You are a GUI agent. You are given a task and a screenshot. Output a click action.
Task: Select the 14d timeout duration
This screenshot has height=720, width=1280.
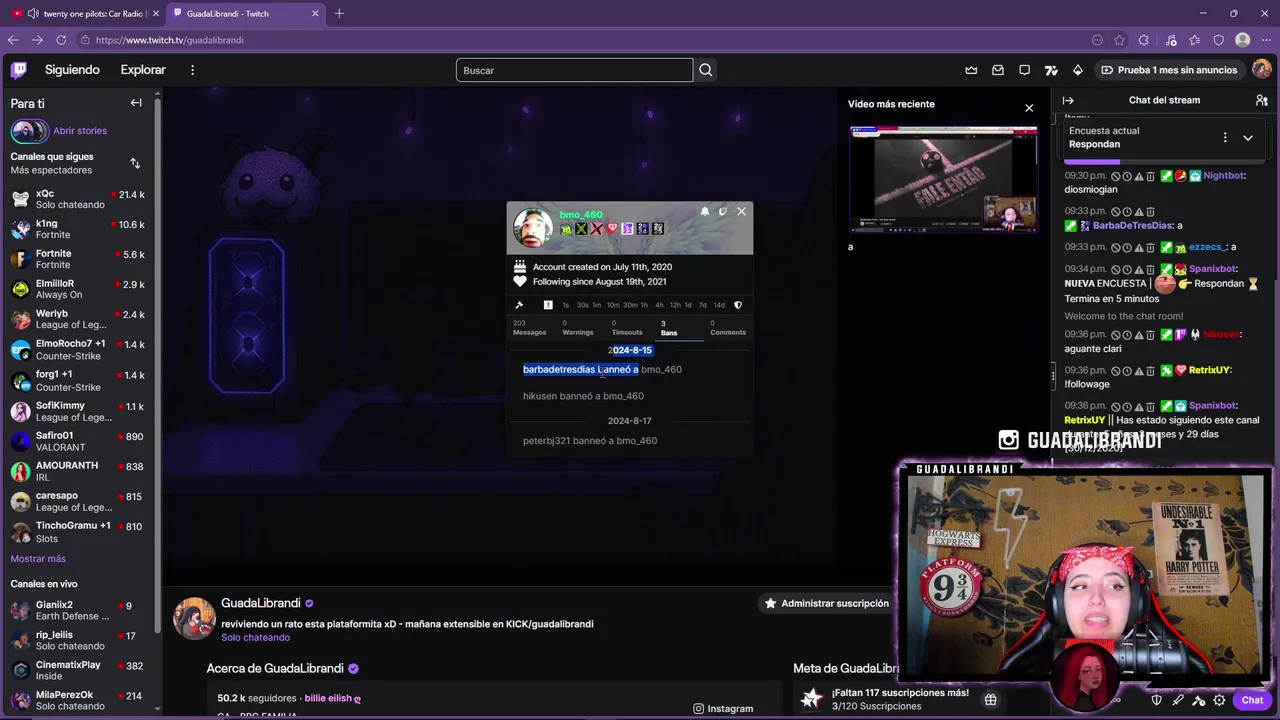coord(719,305)
